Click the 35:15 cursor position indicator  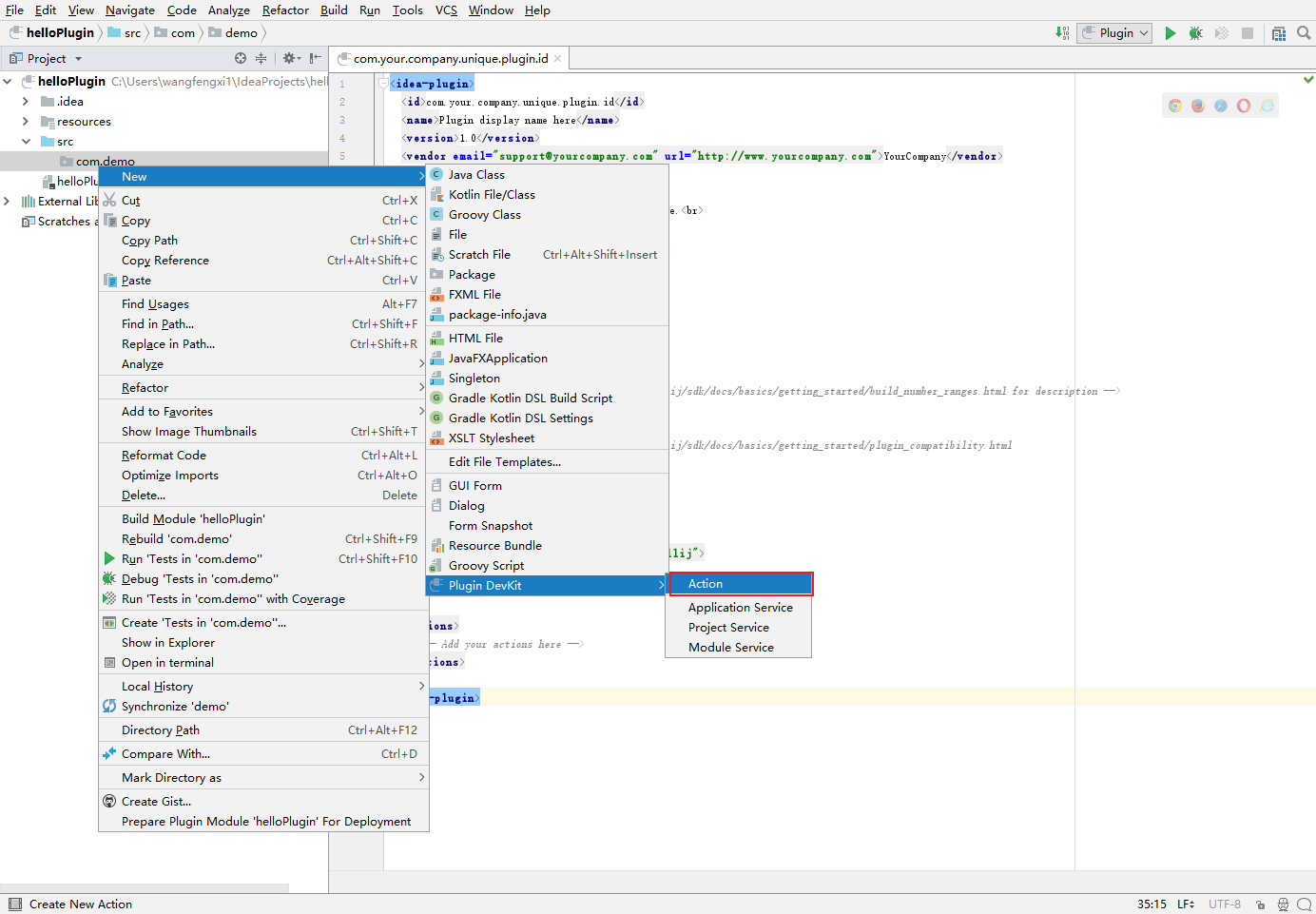pyautogui.click(x=1151, y=904)
